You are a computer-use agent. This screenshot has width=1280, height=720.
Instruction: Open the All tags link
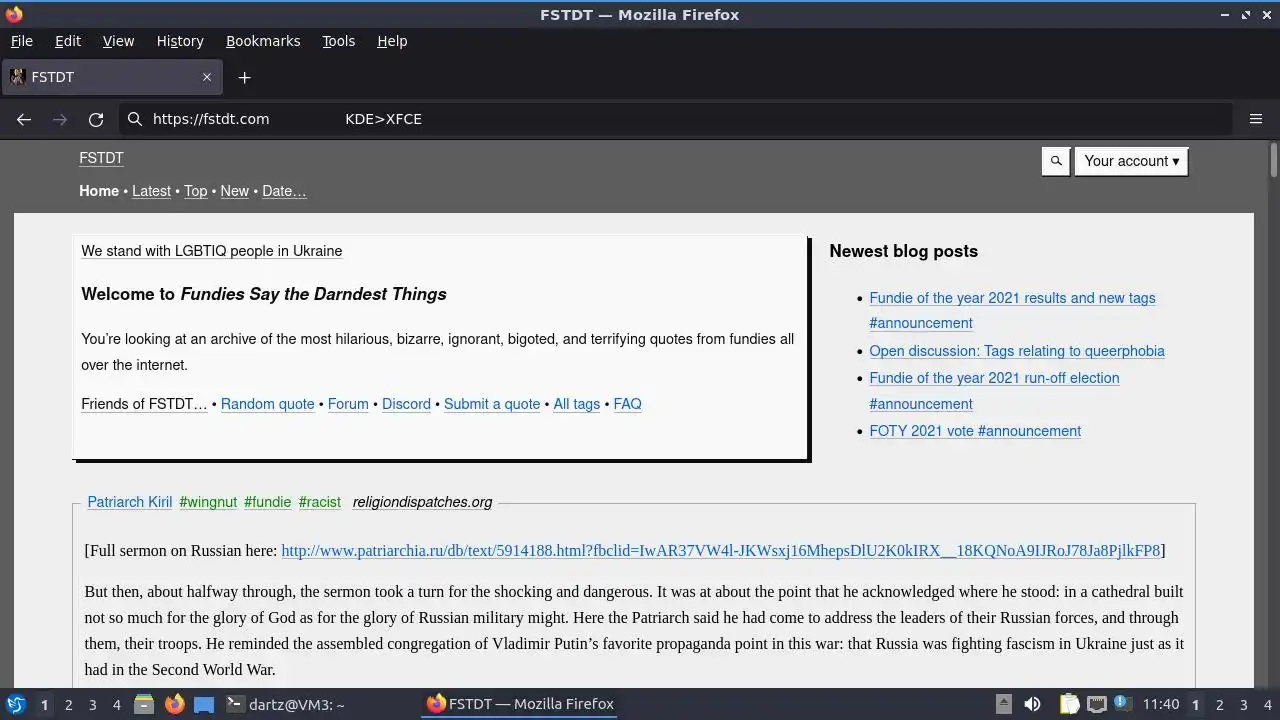(x=576, y=404)
